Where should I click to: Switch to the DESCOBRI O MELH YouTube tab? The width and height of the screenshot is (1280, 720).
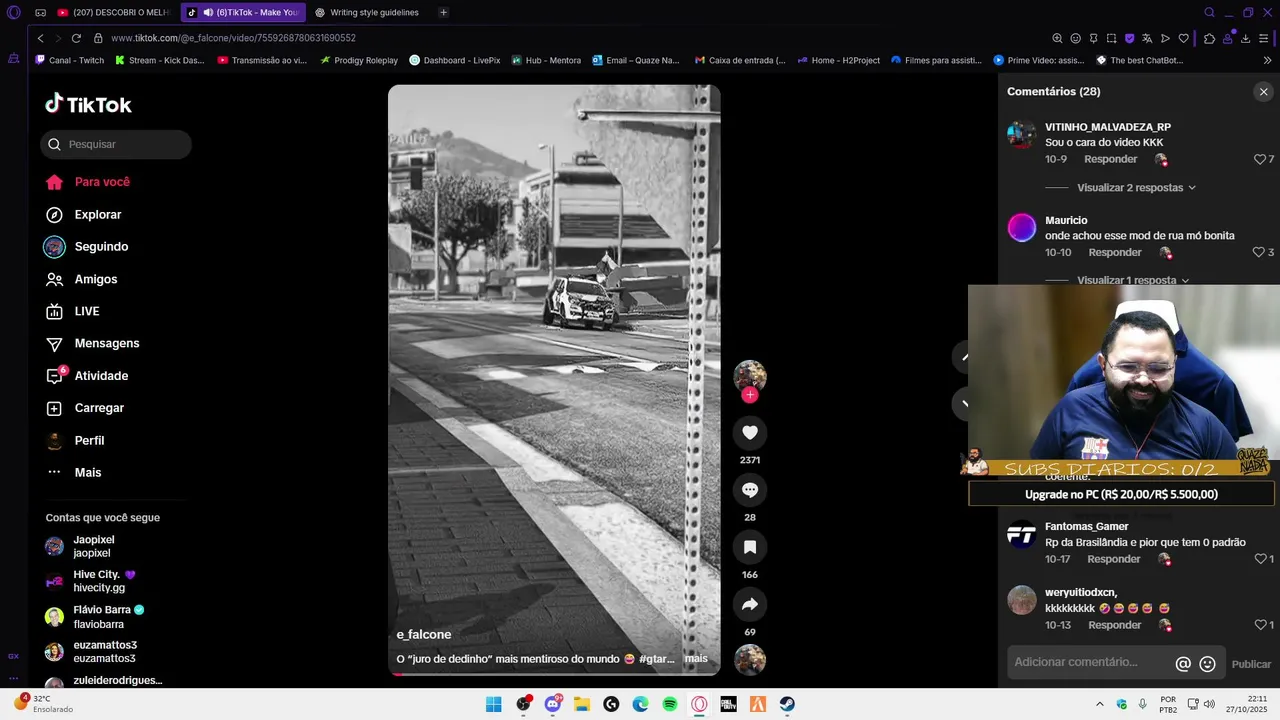114,12
